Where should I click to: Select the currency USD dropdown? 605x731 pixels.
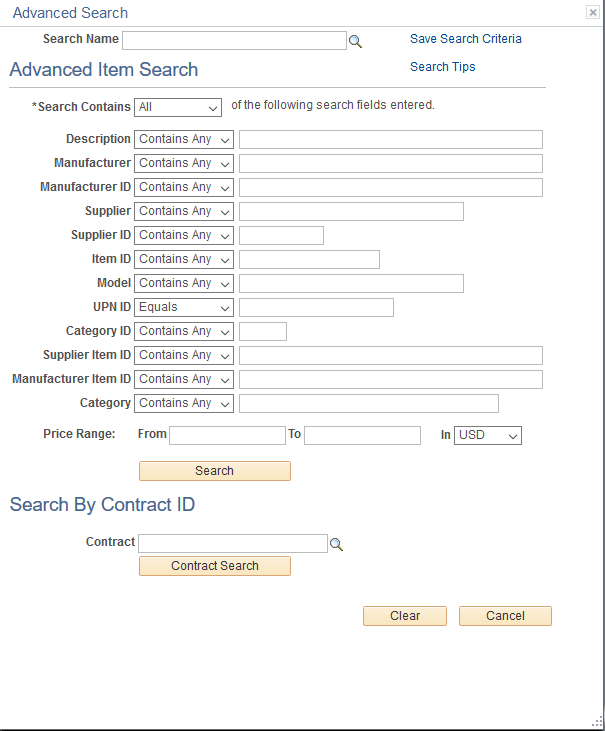point(488,435)
